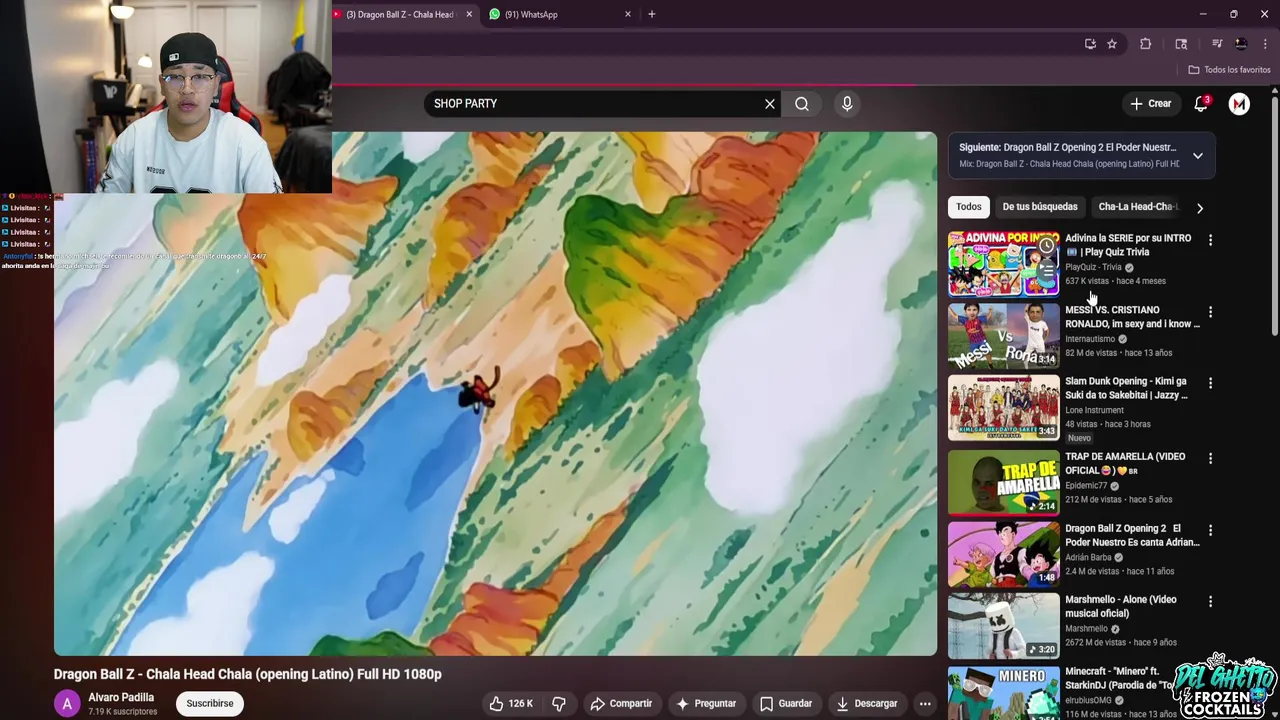Show more filter chips with right arrow
Image resolution: width=1280 pixels, height=720 pixels.
(1200, 208)
